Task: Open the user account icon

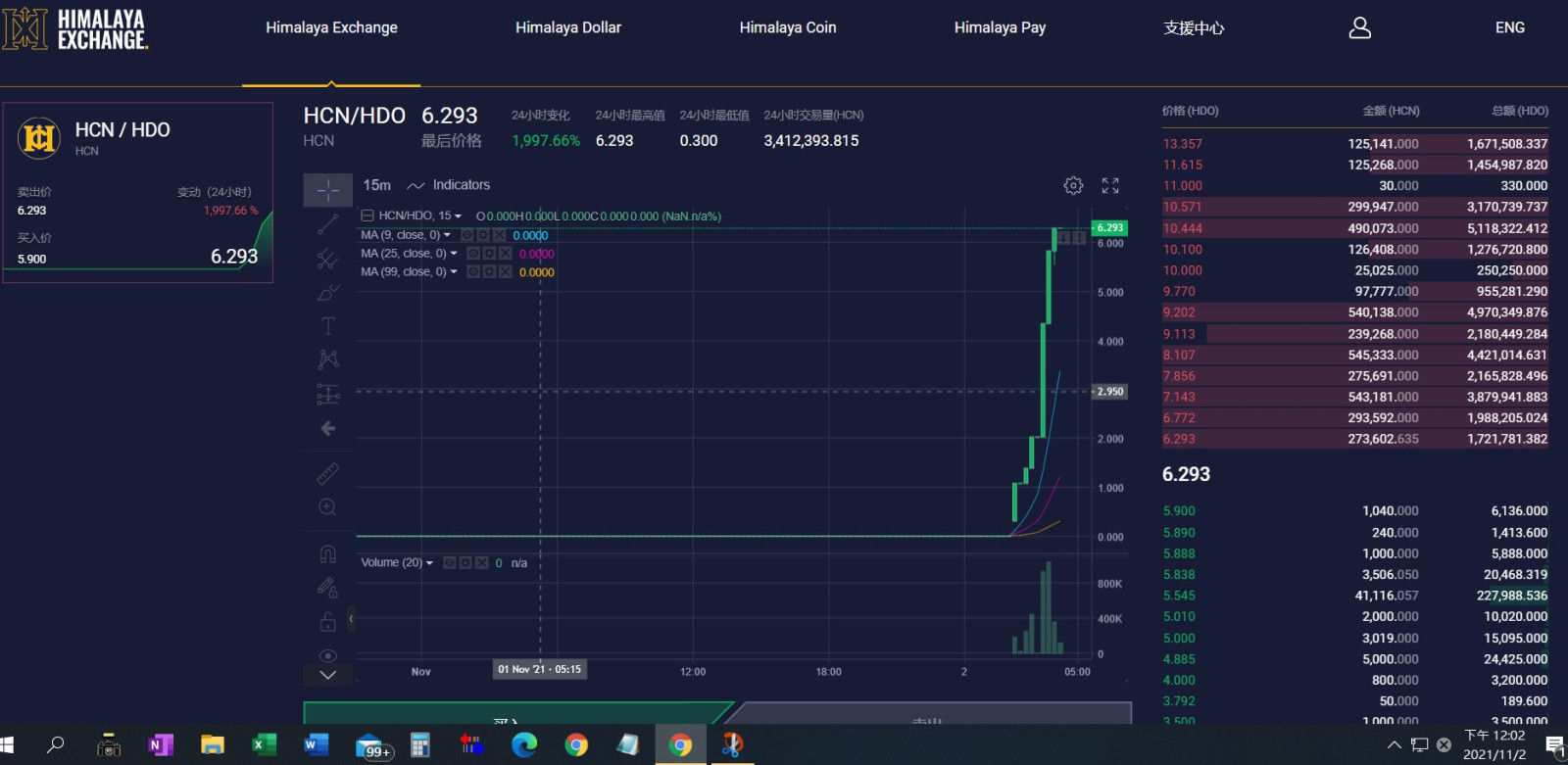Action: pyautogui.click(x=1359, y=27)
